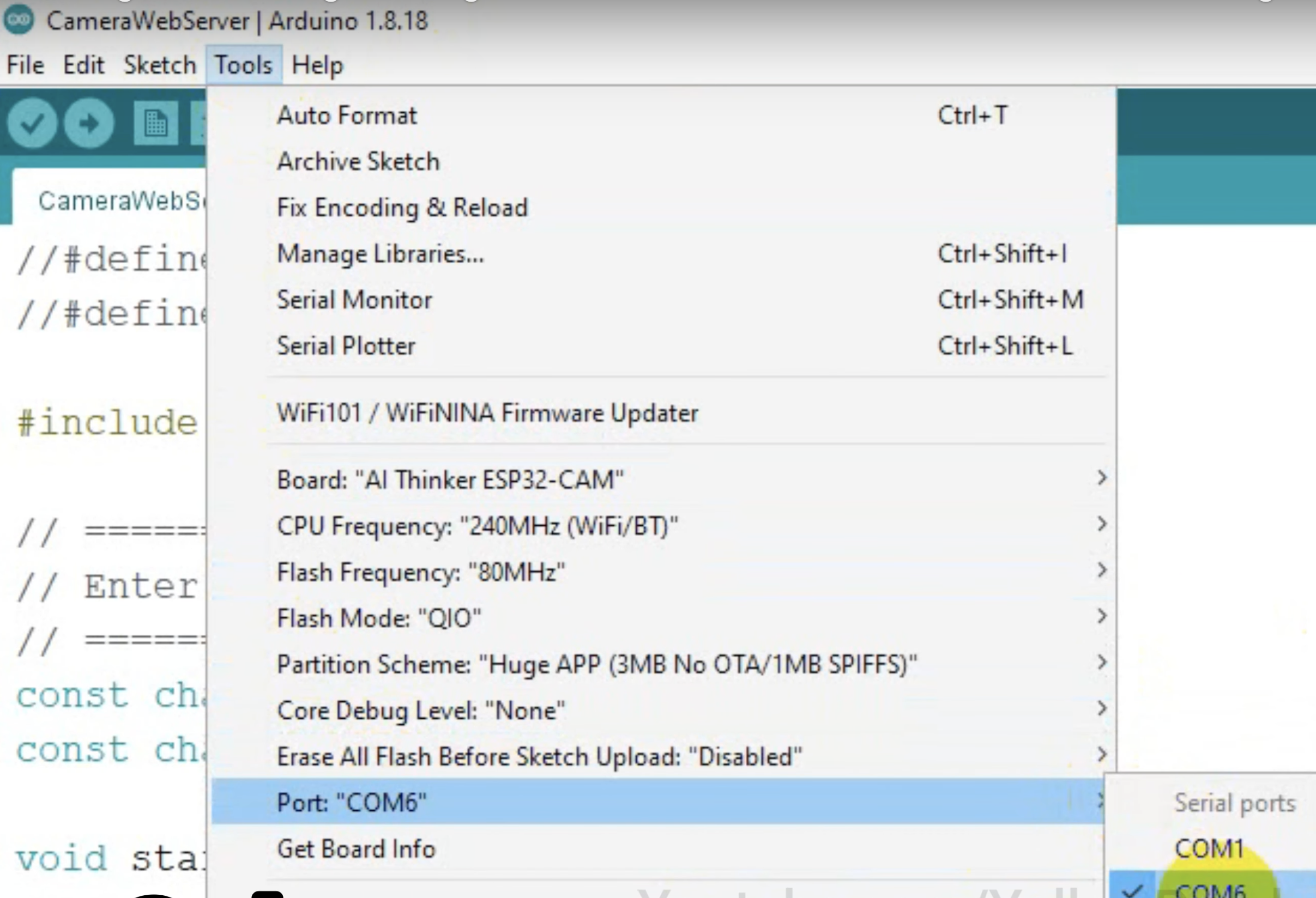Click Erase All Flash Before Sketch Upload
Image resolution: width=1316 pixels, height=898 pixels.
click(539, 756)
